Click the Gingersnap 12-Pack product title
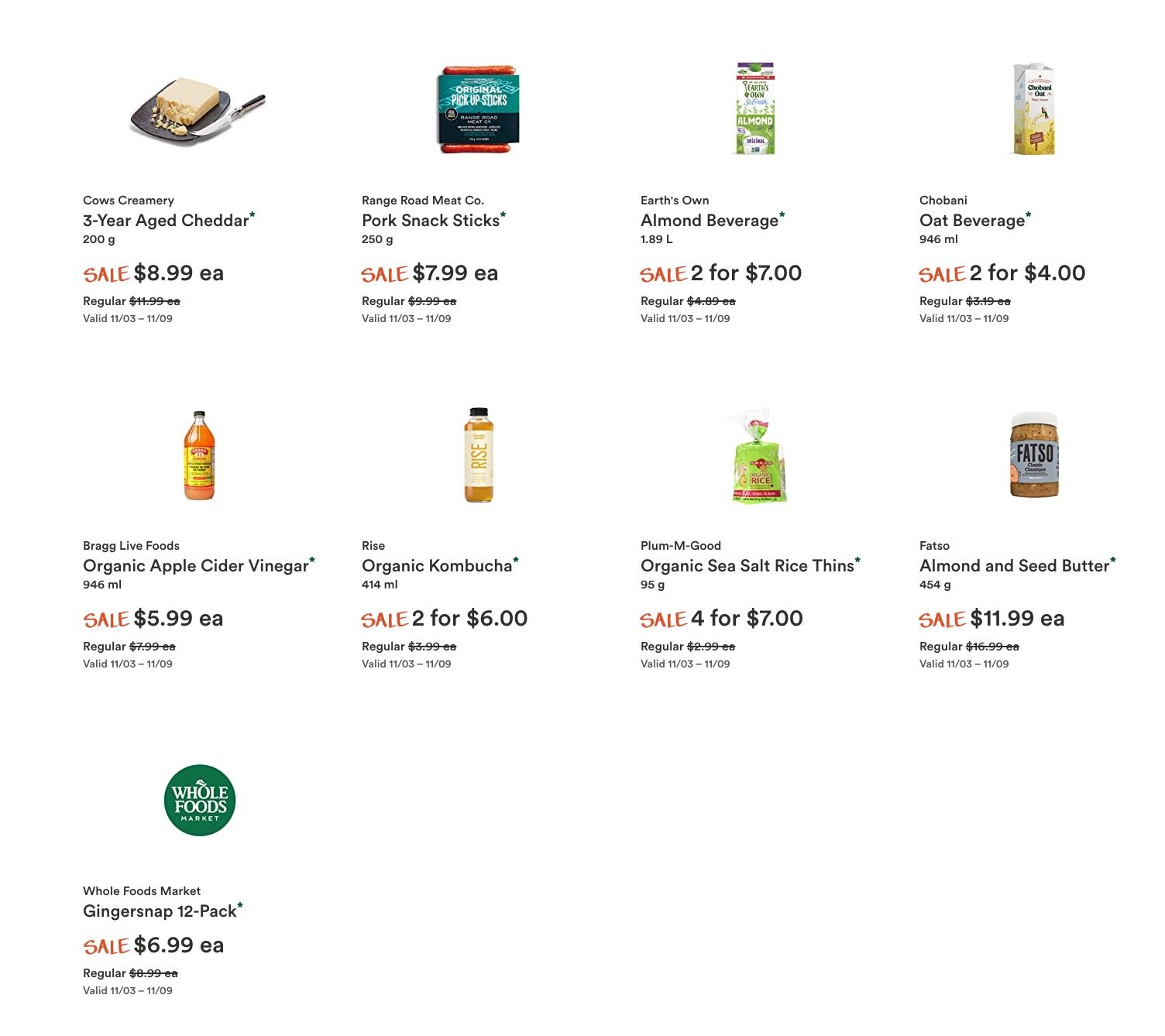This screenshot has width=1165, height=1036. click(x=160, y=911)
